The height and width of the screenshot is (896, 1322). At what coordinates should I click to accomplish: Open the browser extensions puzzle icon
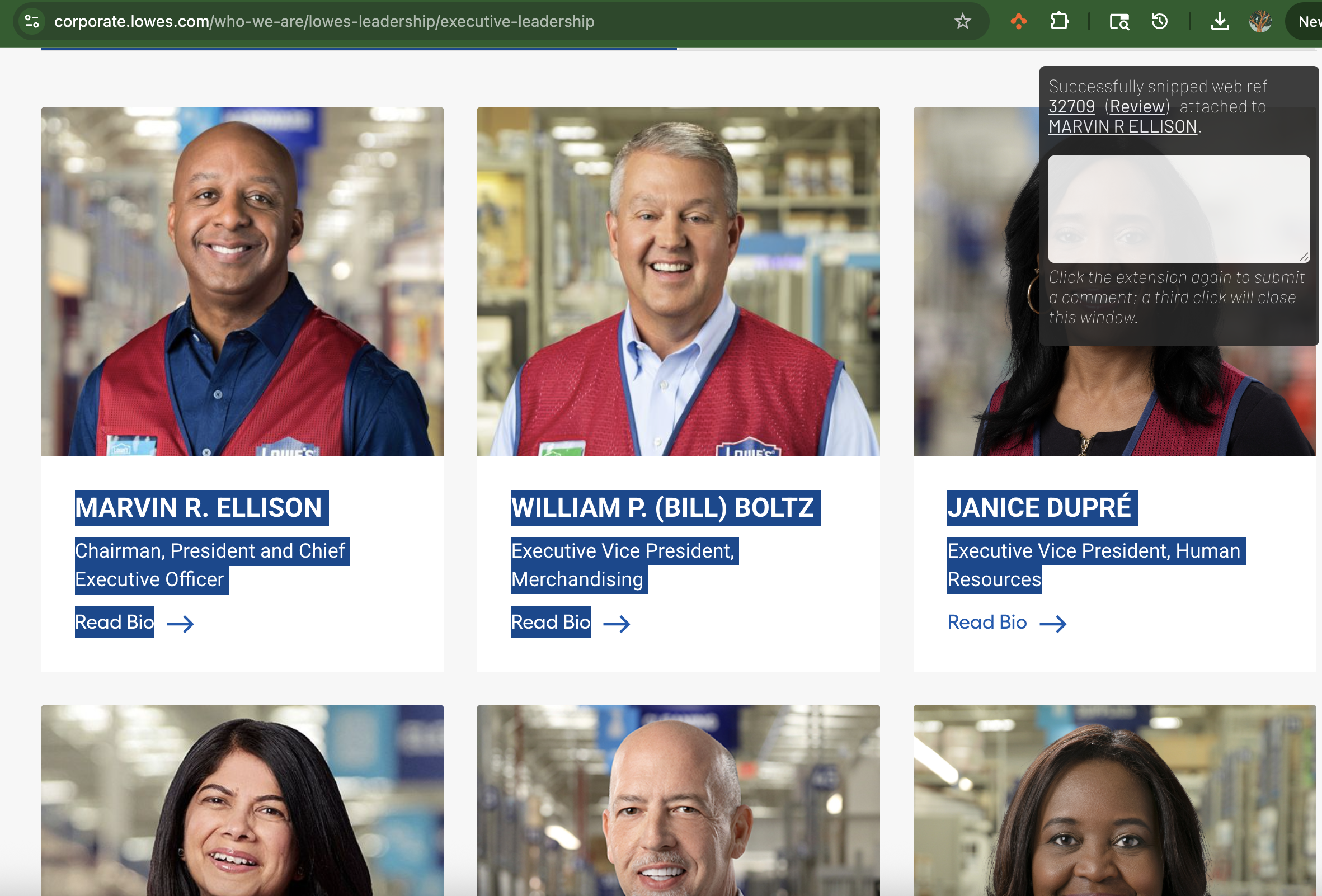click(x=1059, y=22)
